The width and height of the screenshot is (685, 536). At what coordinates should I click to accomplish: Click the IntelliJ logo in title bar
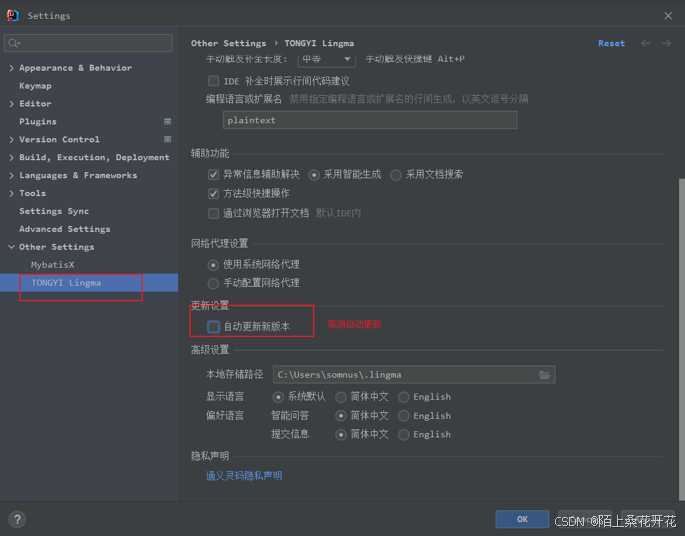[13, 15]
